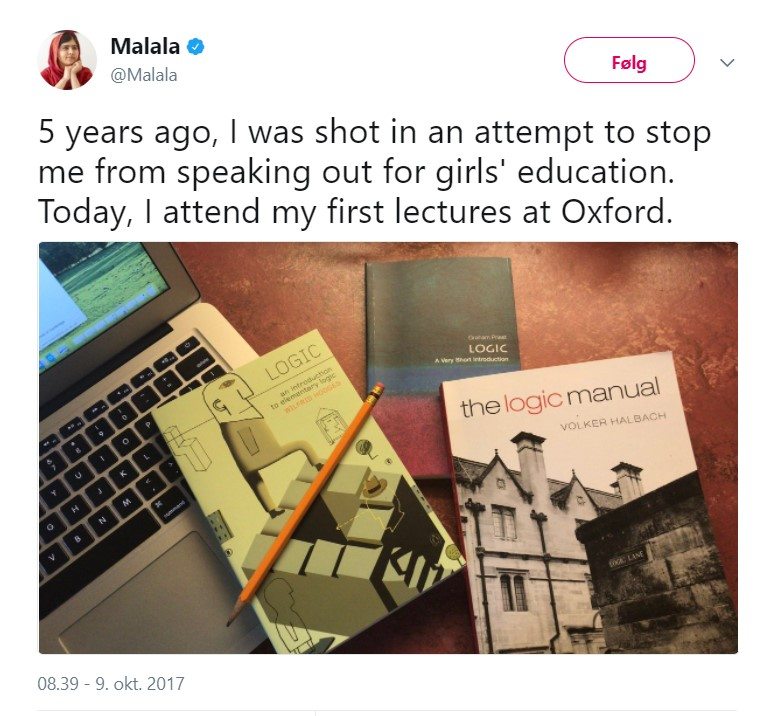This screenshot has width=778, height=716.
Task: Open Malala's profile picture avatar
Action: click(67, 60)
